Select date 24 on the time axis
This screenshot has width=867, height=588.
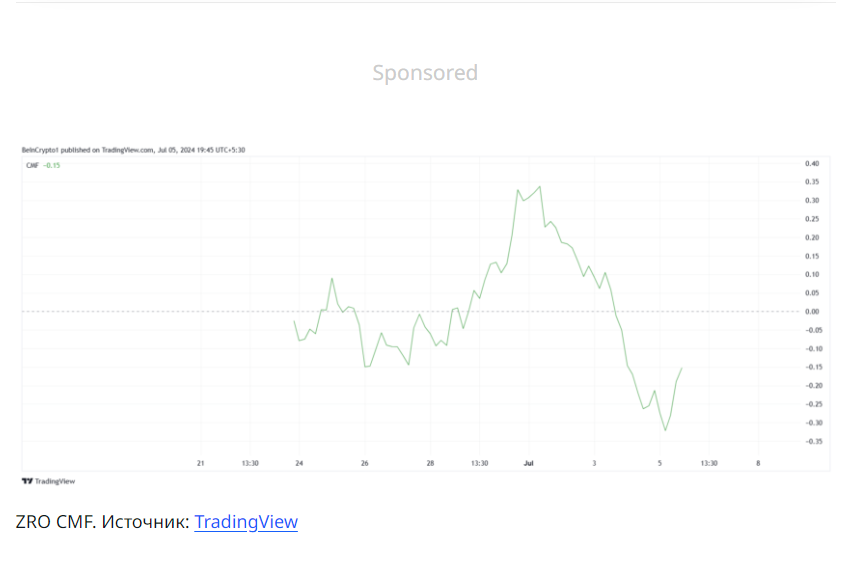(299, 463)
